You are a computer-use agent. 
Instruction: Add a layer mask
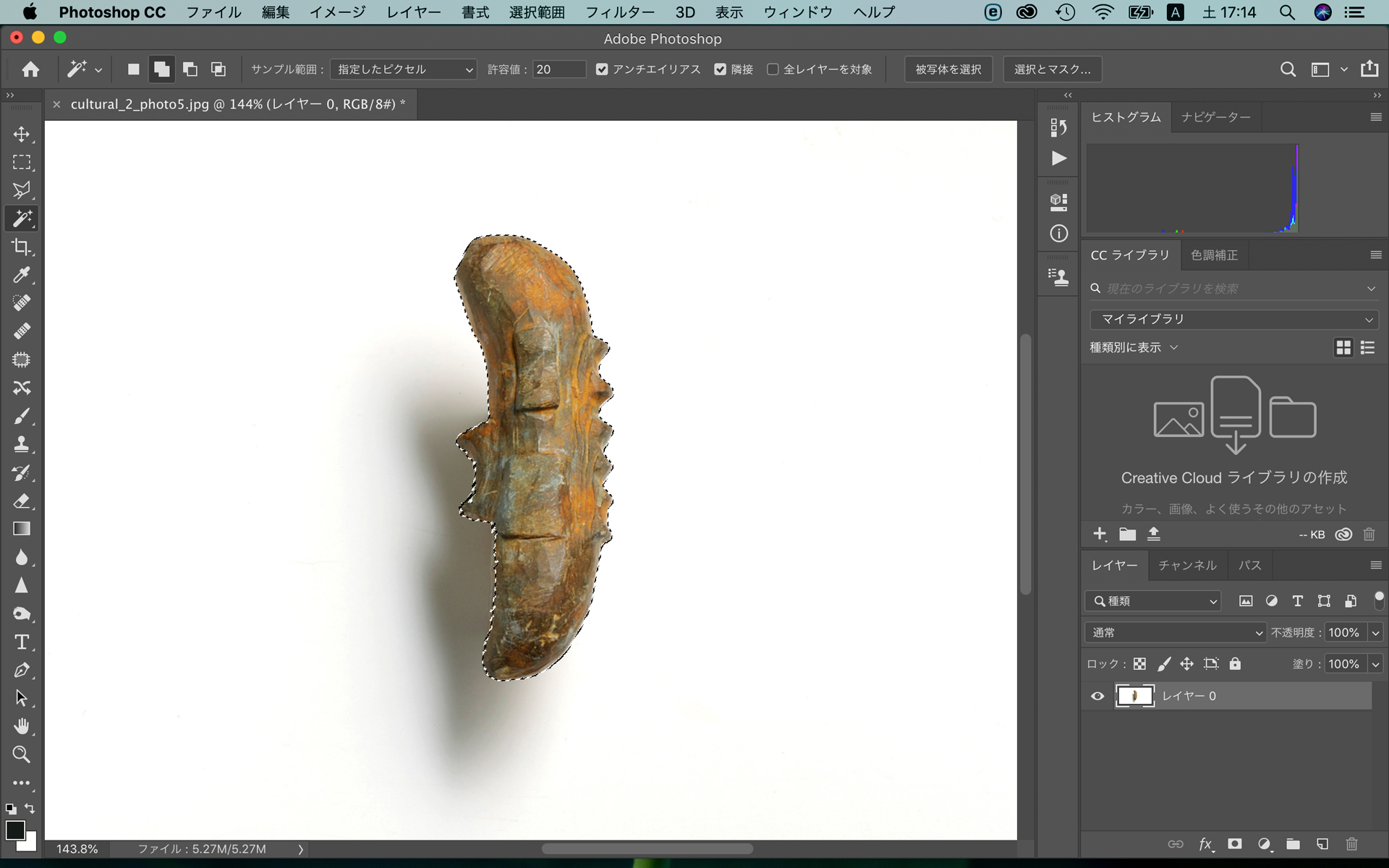click(x=1235, y=844)
